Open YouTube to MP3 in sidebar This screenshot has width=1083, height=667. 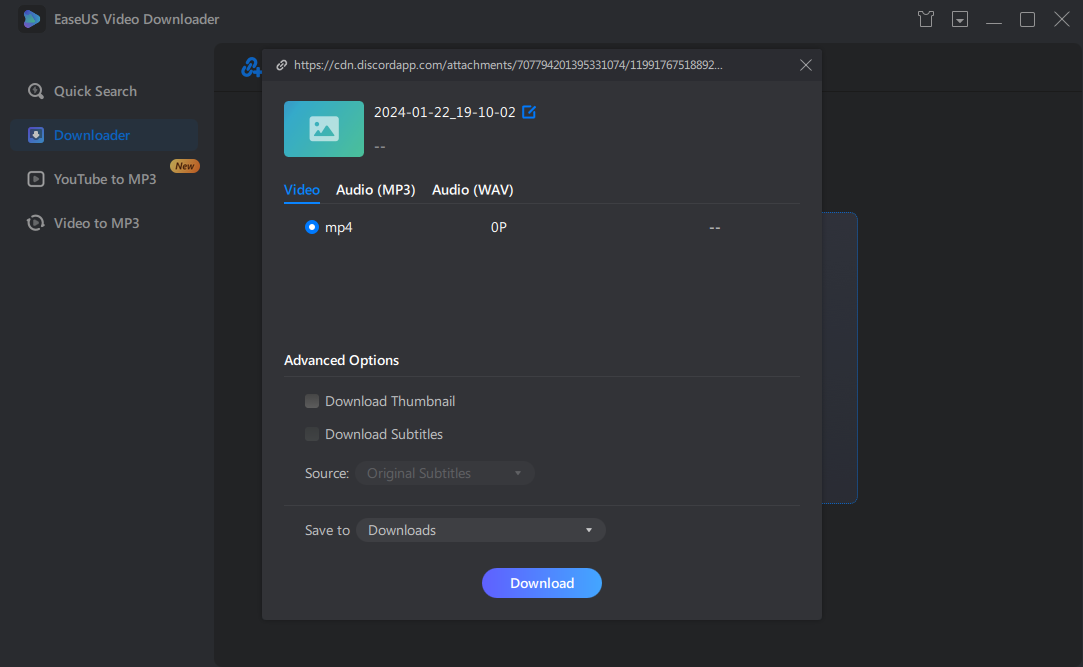click(104, 180)
